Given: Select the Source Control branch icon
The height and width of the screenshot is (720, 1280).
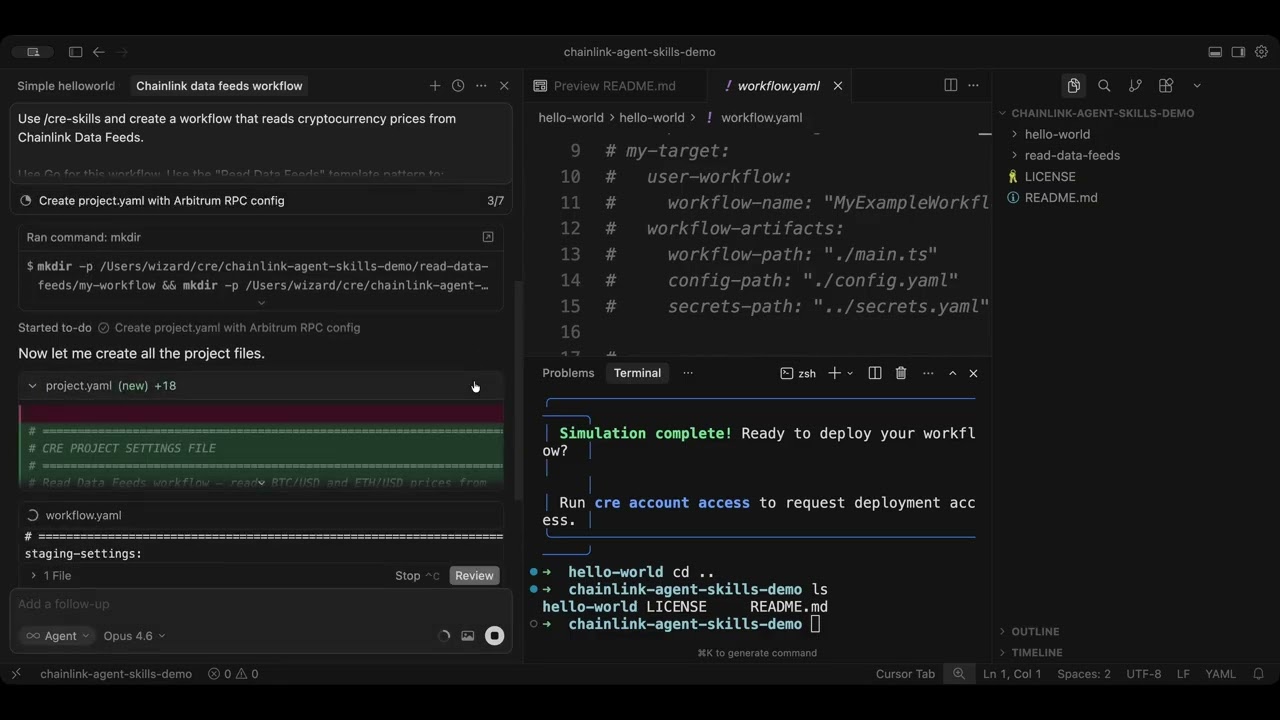Looking at the screenshot, I should (1135, 85).
